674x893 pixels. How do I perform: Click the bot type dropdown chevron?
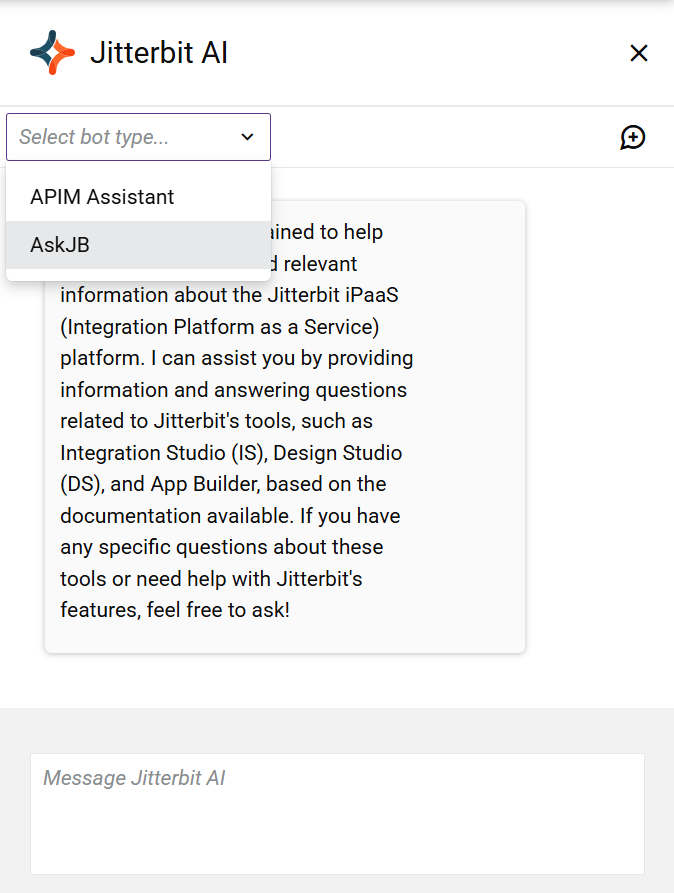coord(247,137)
